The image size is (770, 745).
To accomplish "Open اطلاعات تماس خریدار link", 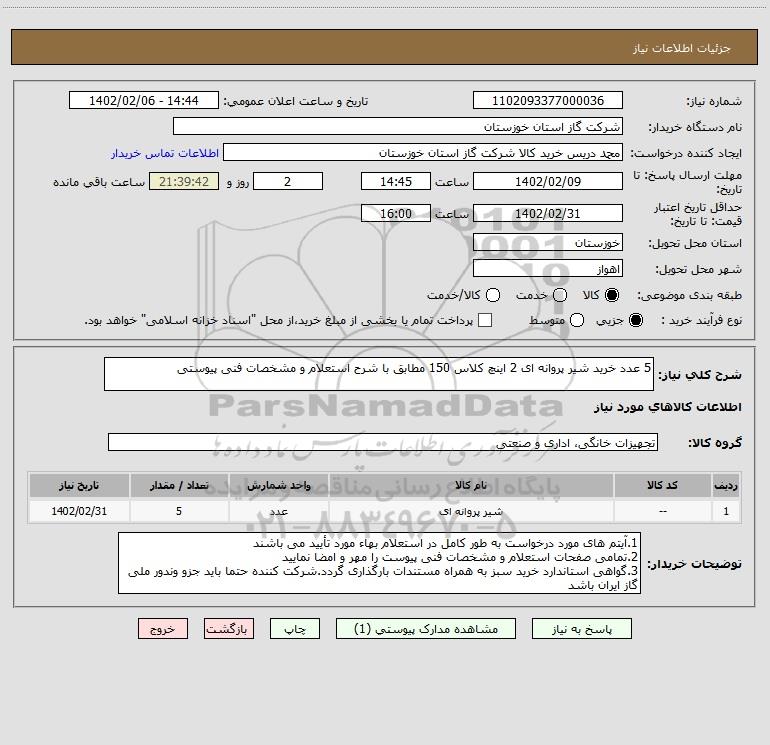I will [165, 153].
